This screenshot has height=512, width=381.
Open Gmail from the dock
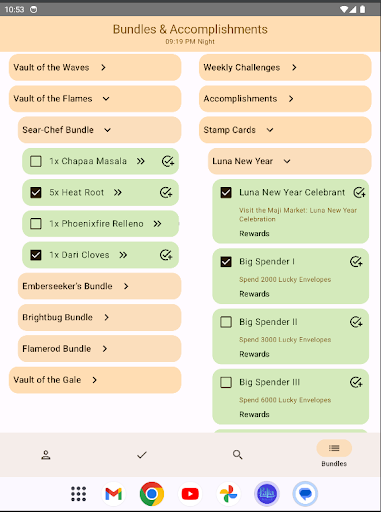113,494
